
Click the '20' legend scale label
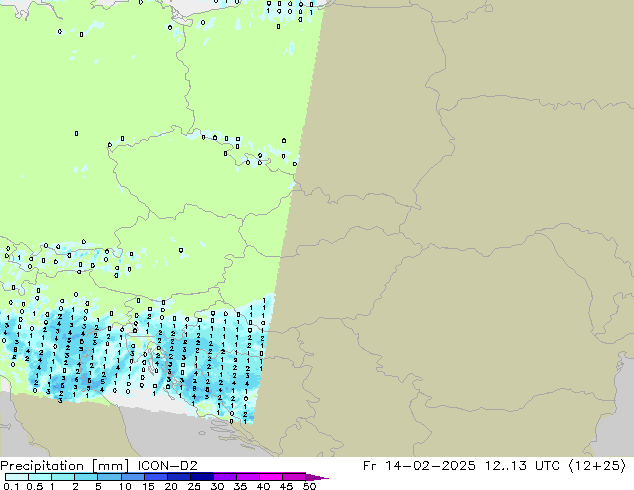tap(171, 486)
